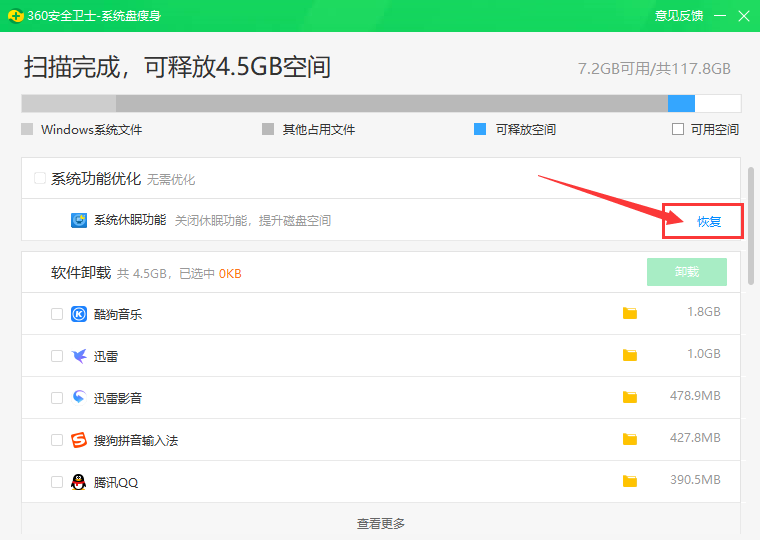Click 恢复 to restore hibernation function
This screenshot has height=540, width=760.
[x=709, y=222]
